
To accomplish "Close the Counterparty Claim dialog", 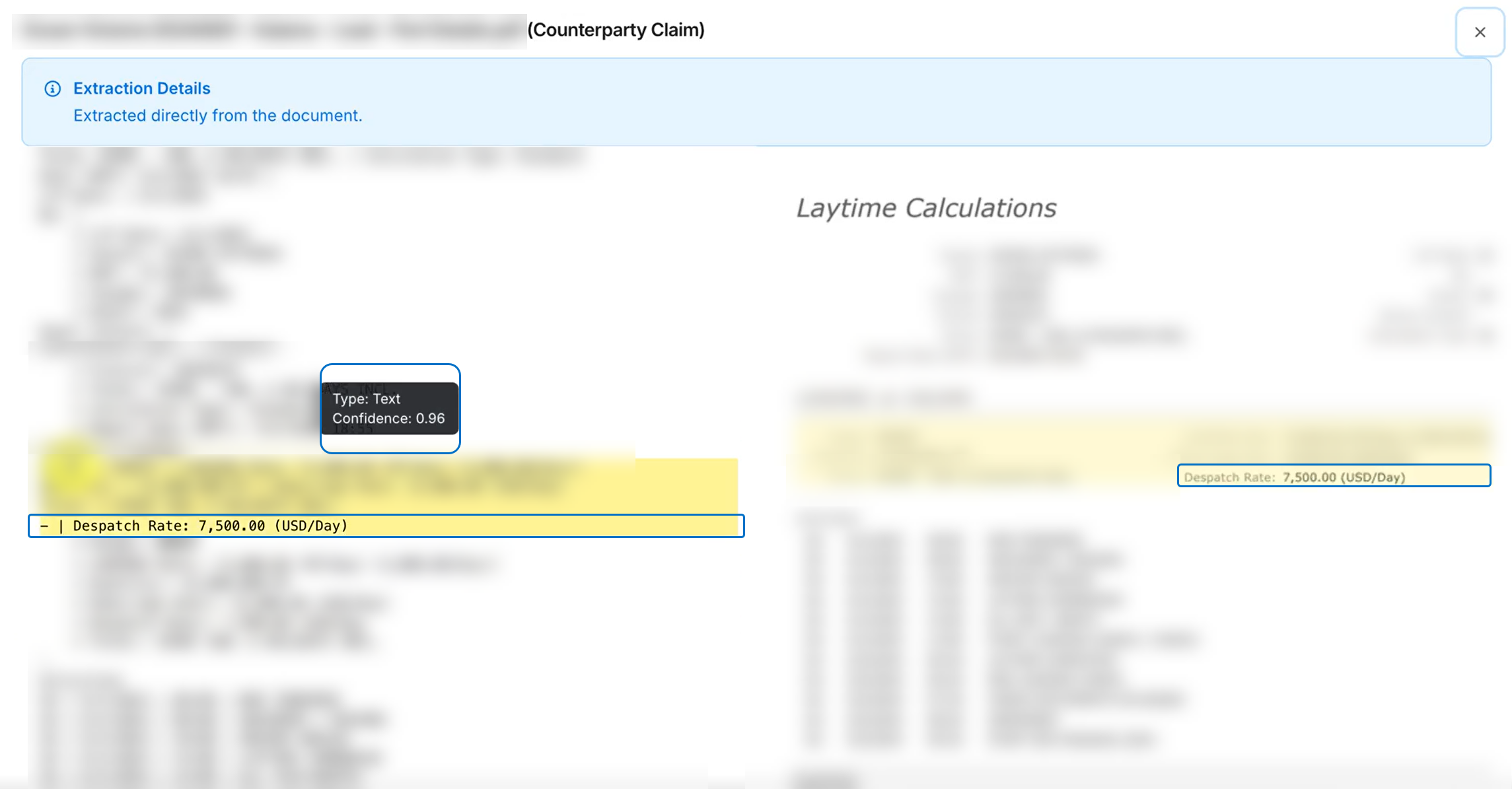I will coord(1480,32).
